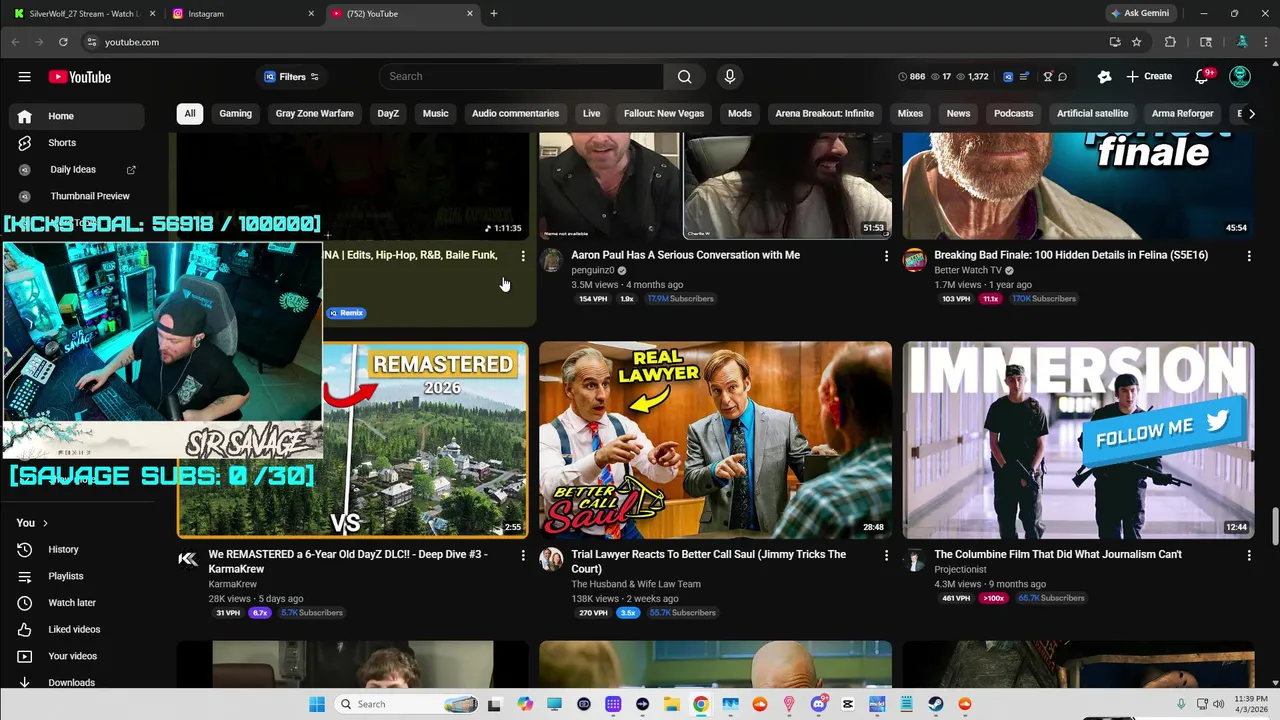Image resolution: width=1280 pixels, height=720 pixels.
Task: Show more topic chips with the right arrow
Action: tap(1251, 114)
